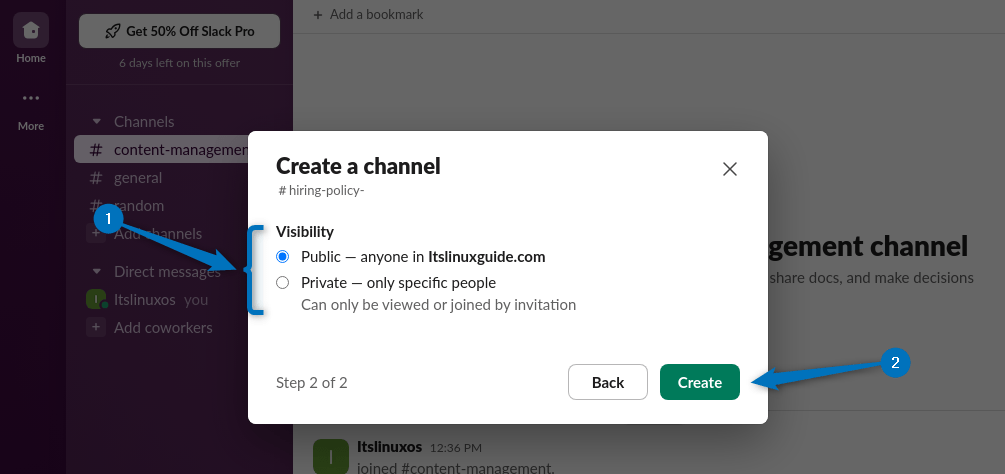Screen dimensions: 1005x474
Task: Click the Home icon in sidebar
Action: click(x=31, y=31)
